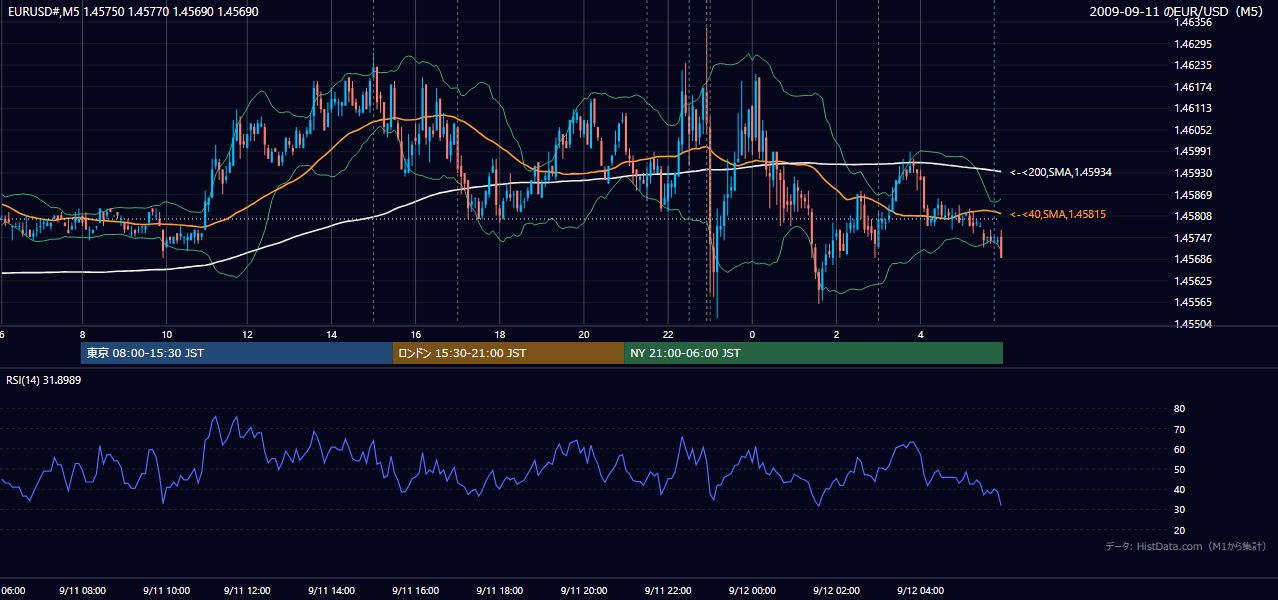Click price axis value 1.46052
Screen dimensions: 1278x600
1193,130
